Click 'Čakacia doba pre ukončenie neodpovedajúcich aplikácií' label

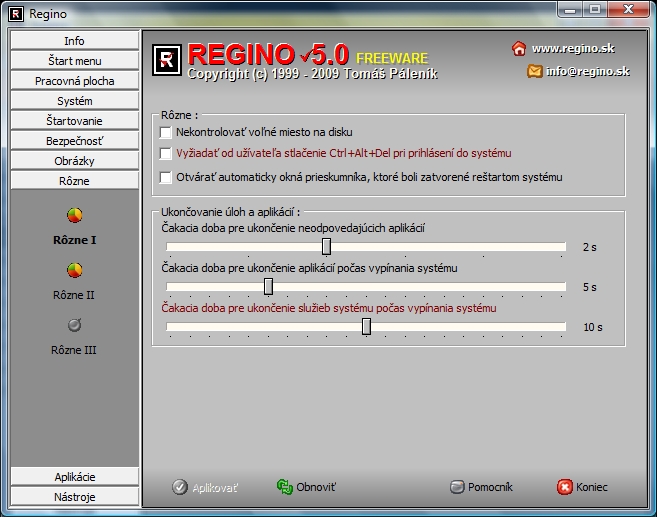(x=293, y=228)
